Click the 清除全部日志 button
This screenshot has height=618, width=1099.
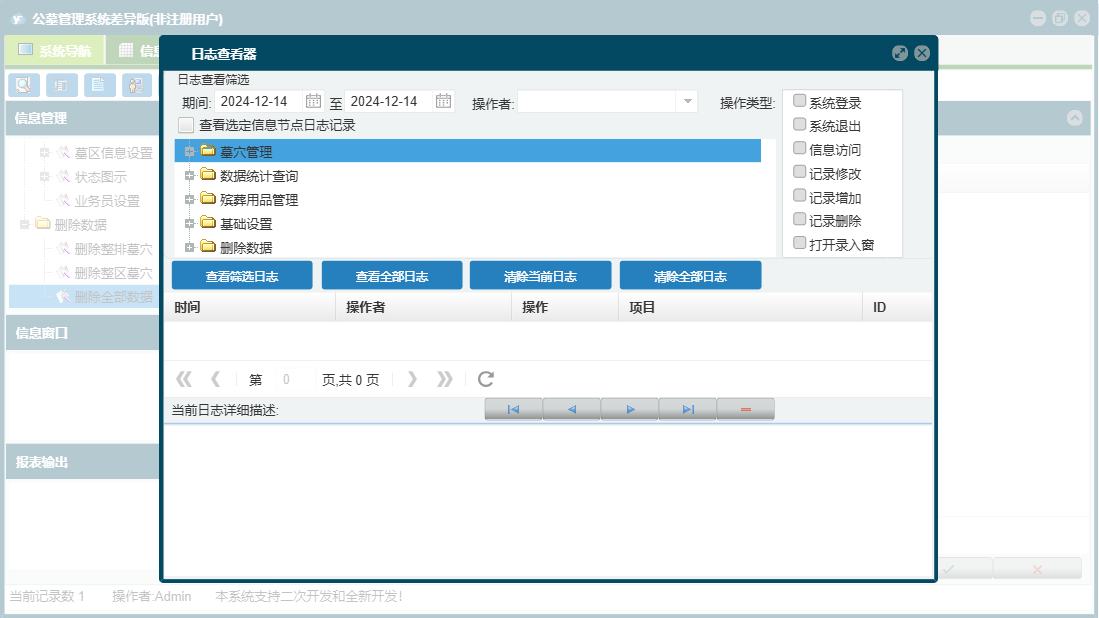690,275
